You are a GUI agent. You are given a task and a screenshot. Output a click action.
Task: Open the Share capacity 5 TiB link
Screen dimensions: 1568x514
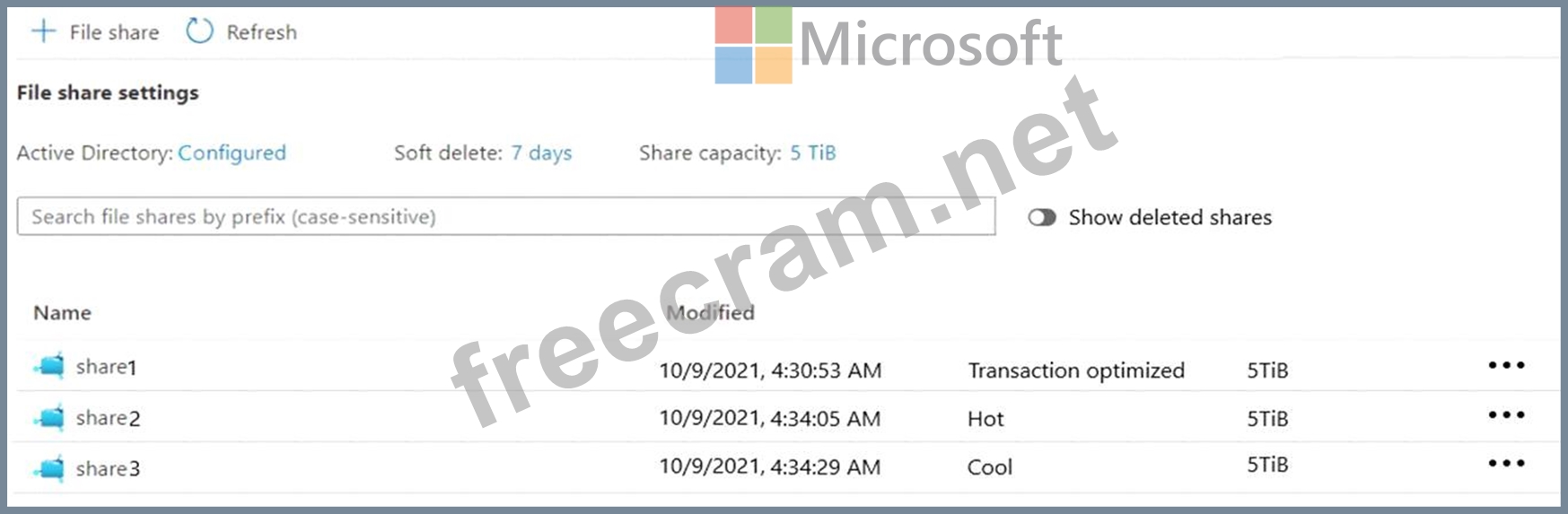tap(812, 153)
